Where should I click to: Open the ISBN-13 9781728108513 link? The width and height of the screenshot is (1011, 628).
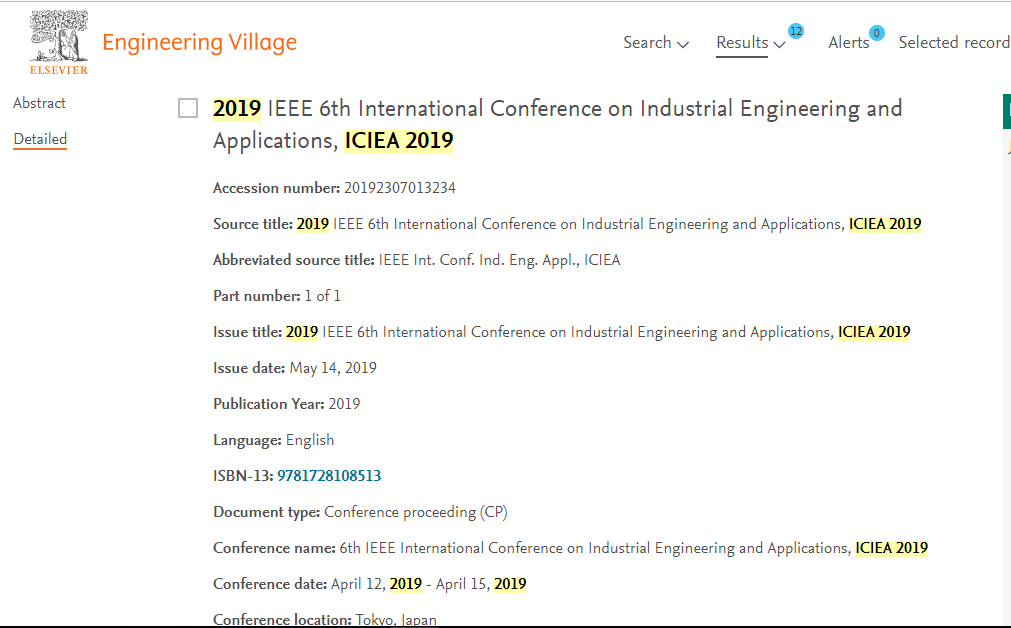[329, 476]
